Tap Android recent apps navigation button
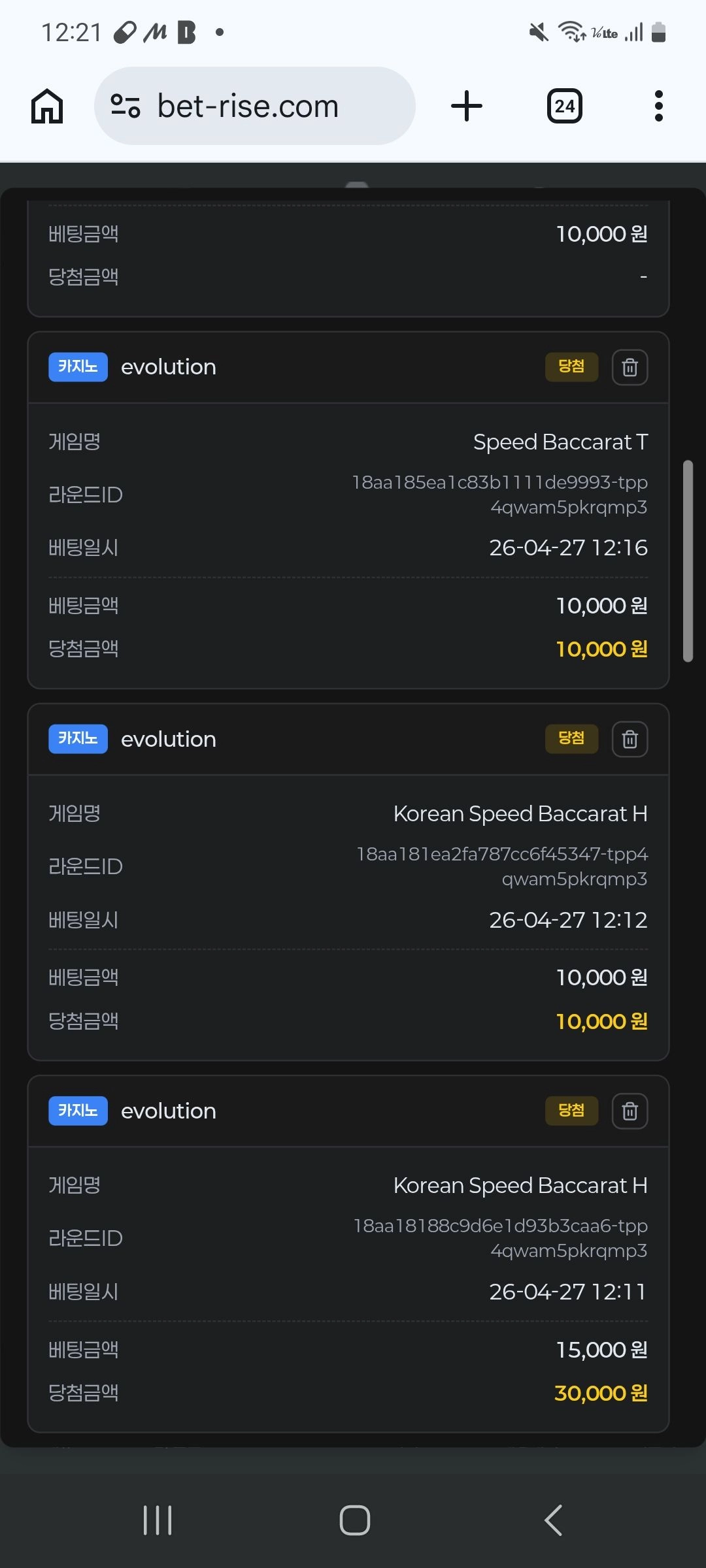Viewport: 706px width, 1568px height. pyautogui.click(x=158, y=1520)
